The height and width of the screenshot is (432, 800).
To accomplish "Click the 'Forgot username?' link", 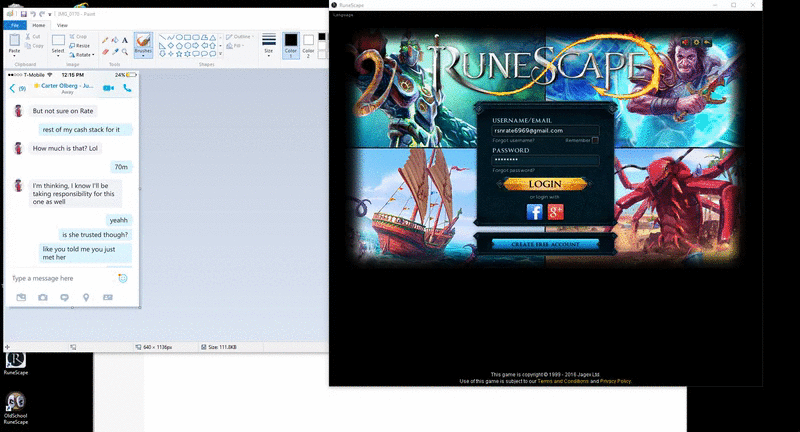I will click(513, 140).
